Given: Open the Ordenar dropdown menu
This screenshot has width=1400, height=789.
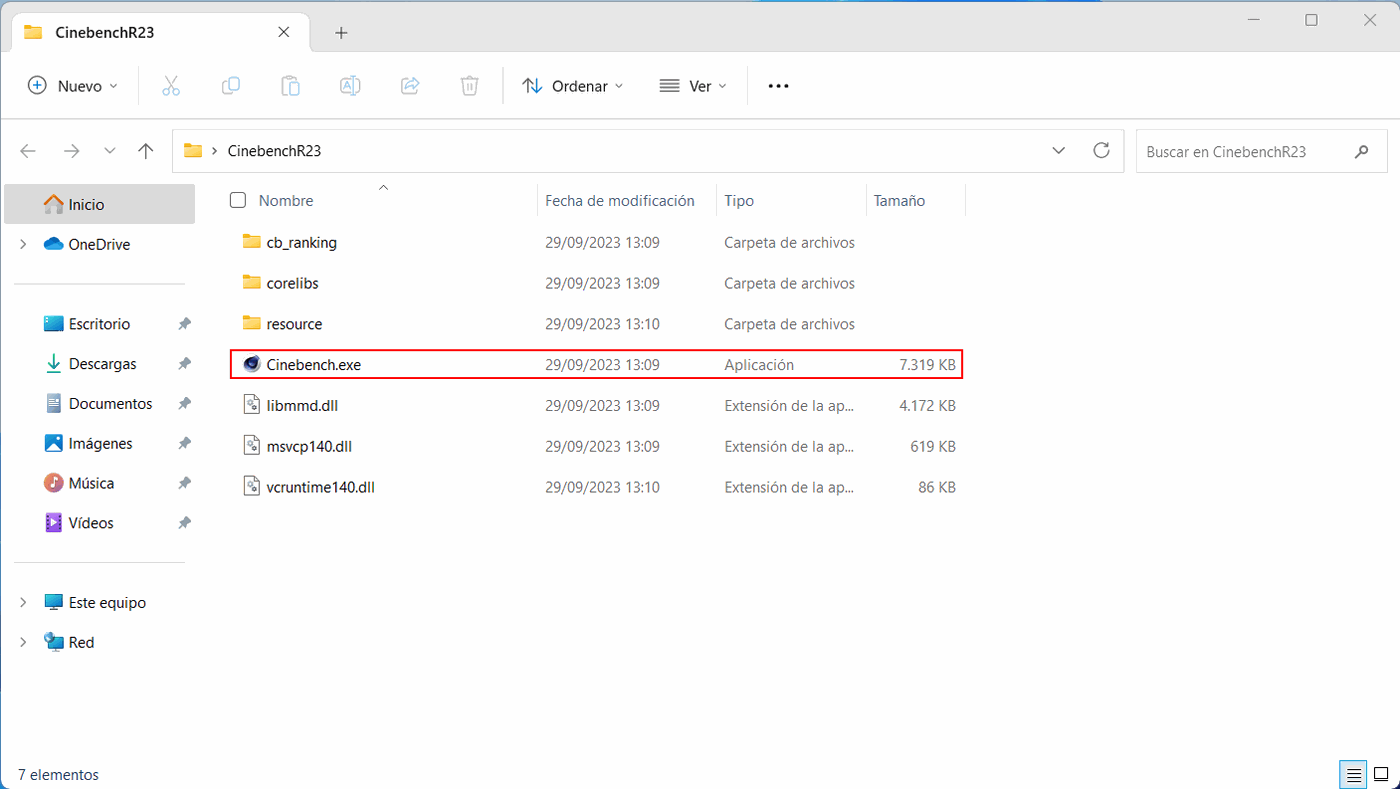Looking at the screenshot, I should point(573,86).
